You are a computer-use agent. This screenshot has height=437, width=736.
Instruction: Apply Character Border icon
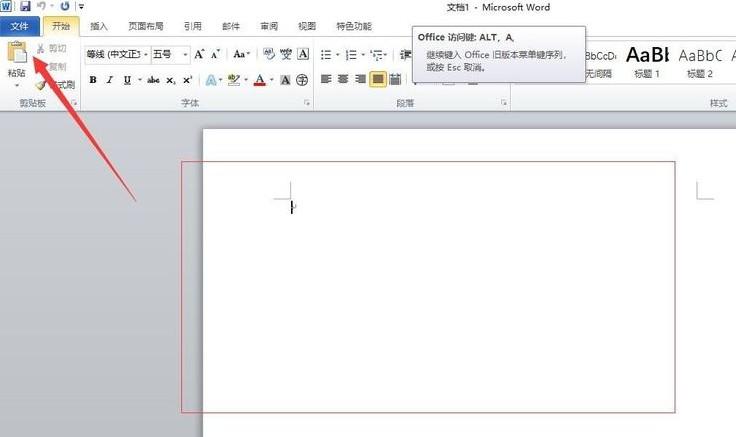(303, 54)
